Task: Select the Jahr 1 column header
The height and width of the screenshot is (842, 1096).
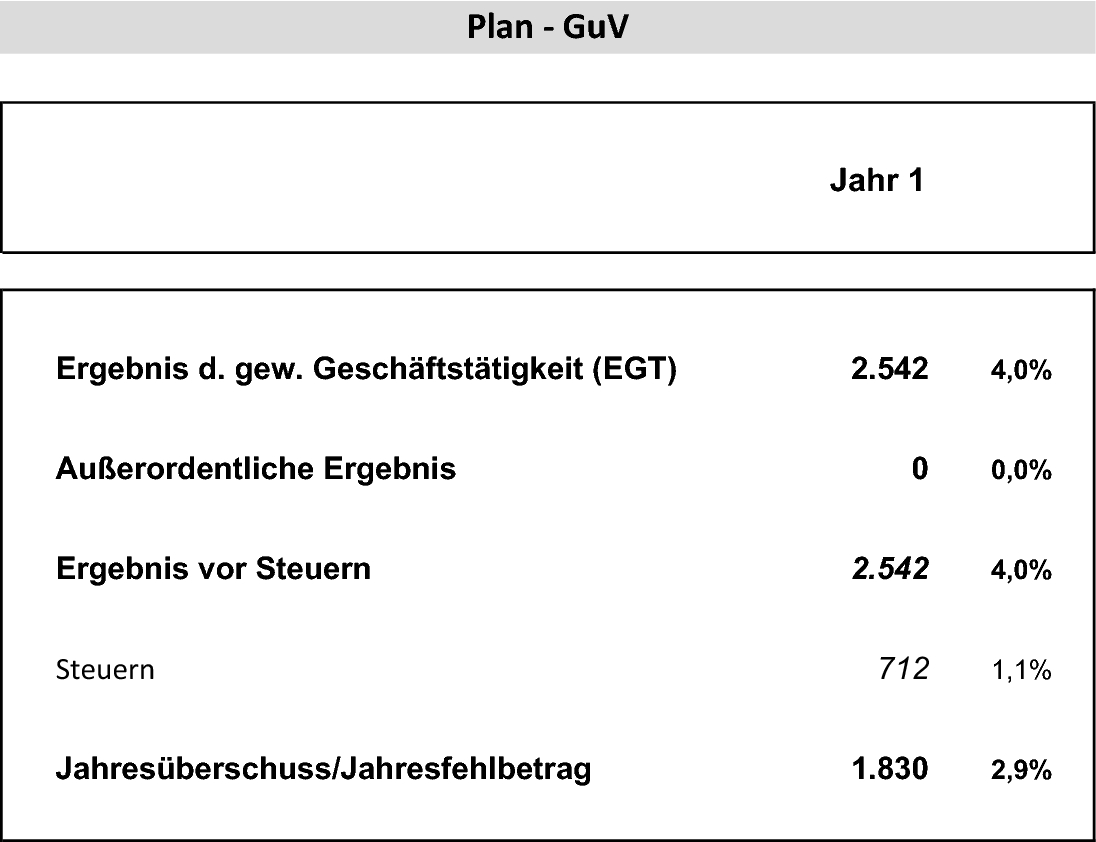Action: tap(877, 180)
